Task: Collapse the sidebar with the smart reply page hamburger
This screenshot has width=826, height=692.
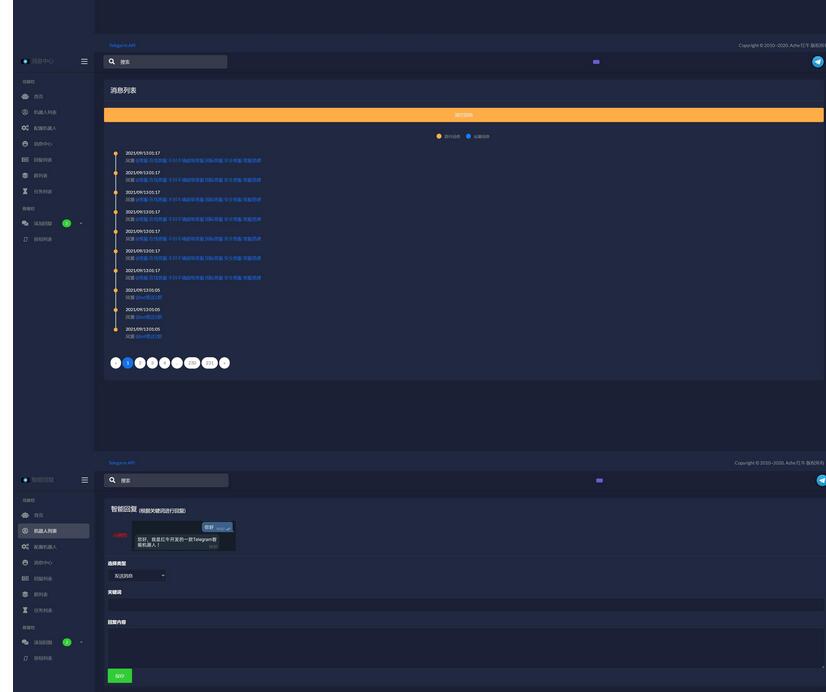Action: click(x=84, y=480)
